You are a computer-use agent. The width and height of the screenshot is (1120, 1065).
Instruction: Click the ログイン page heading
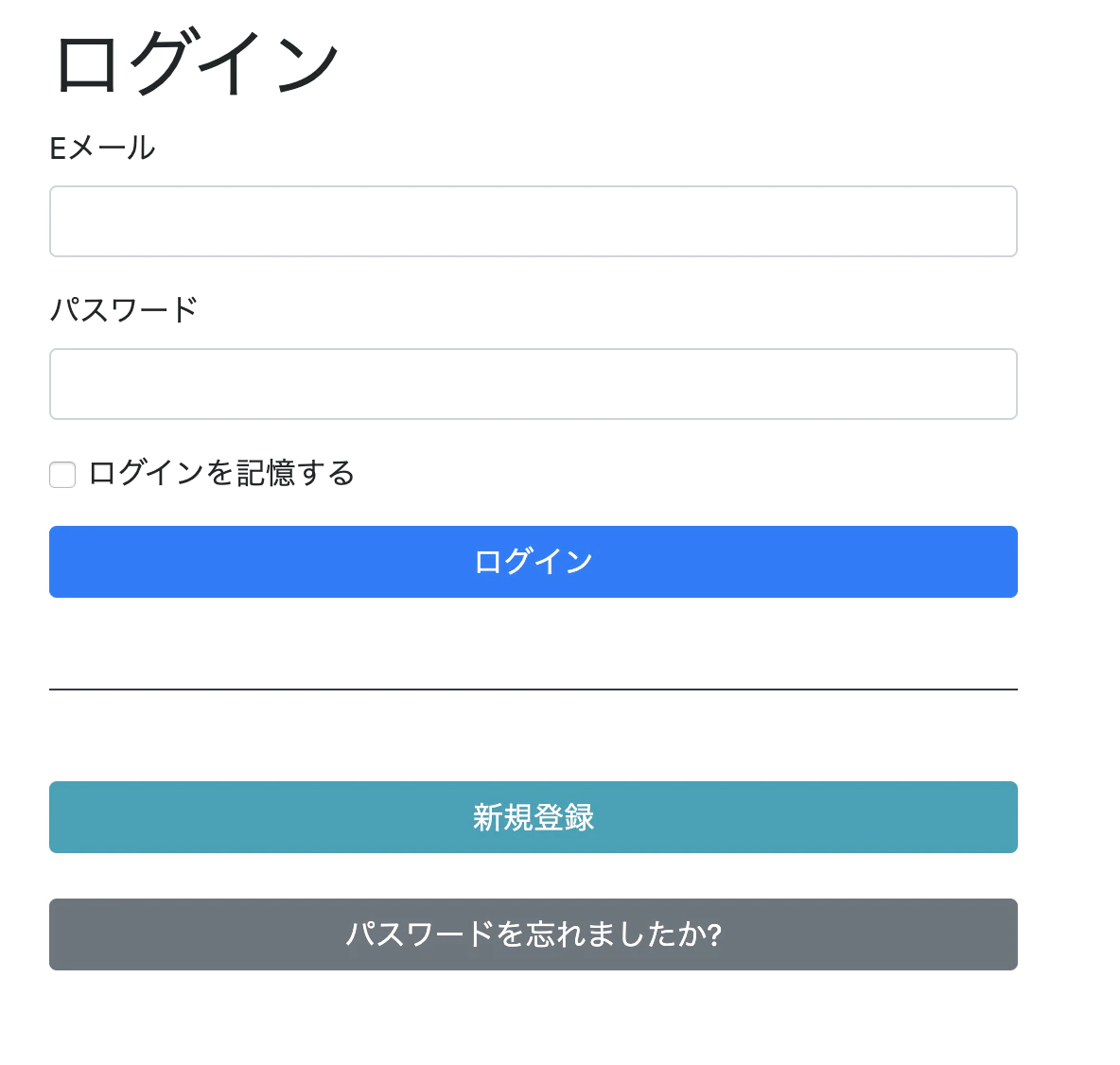(x=194, y=61)
